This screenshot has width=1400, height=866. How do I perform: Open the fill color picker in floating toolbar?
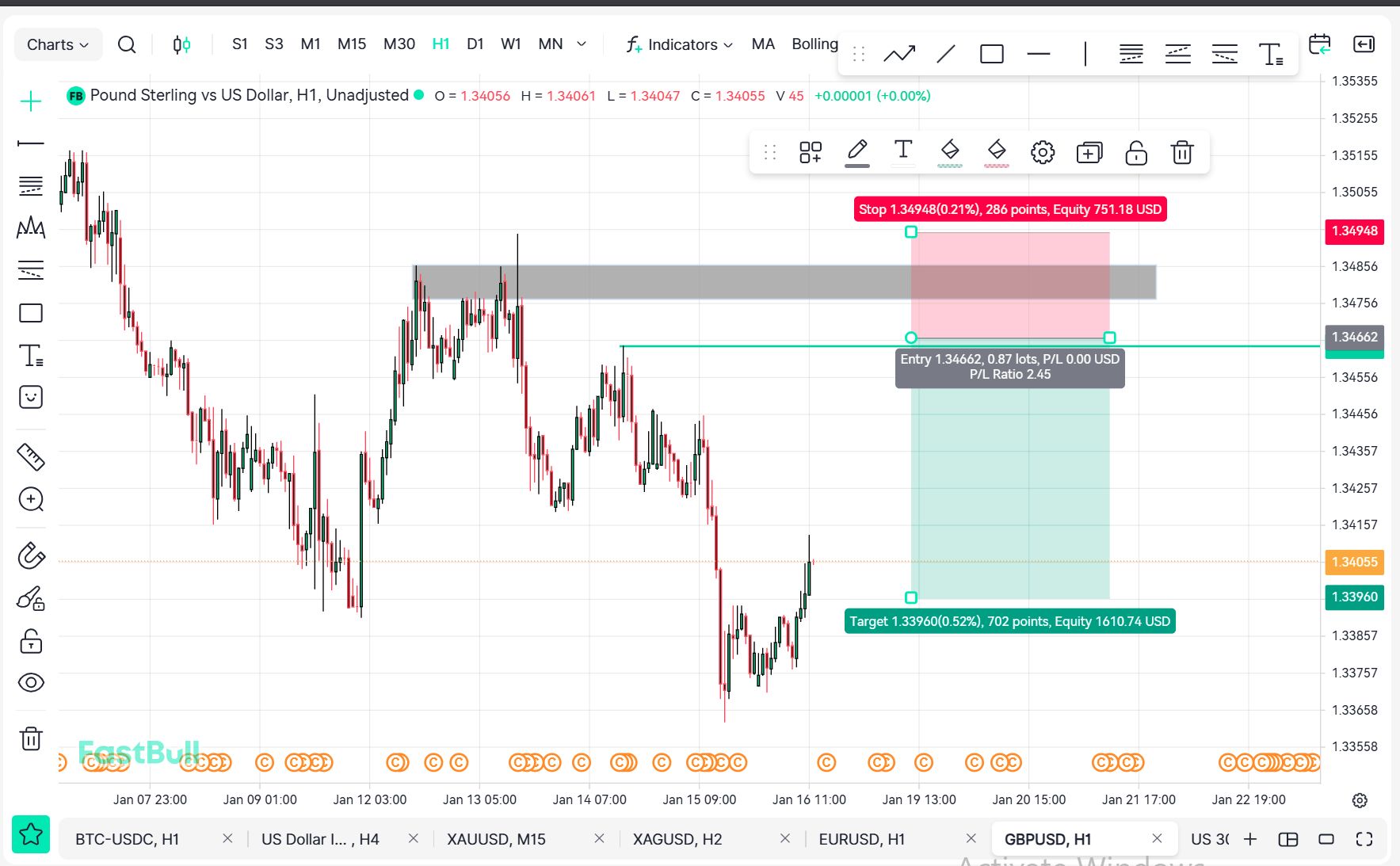[x=950, y=152]
